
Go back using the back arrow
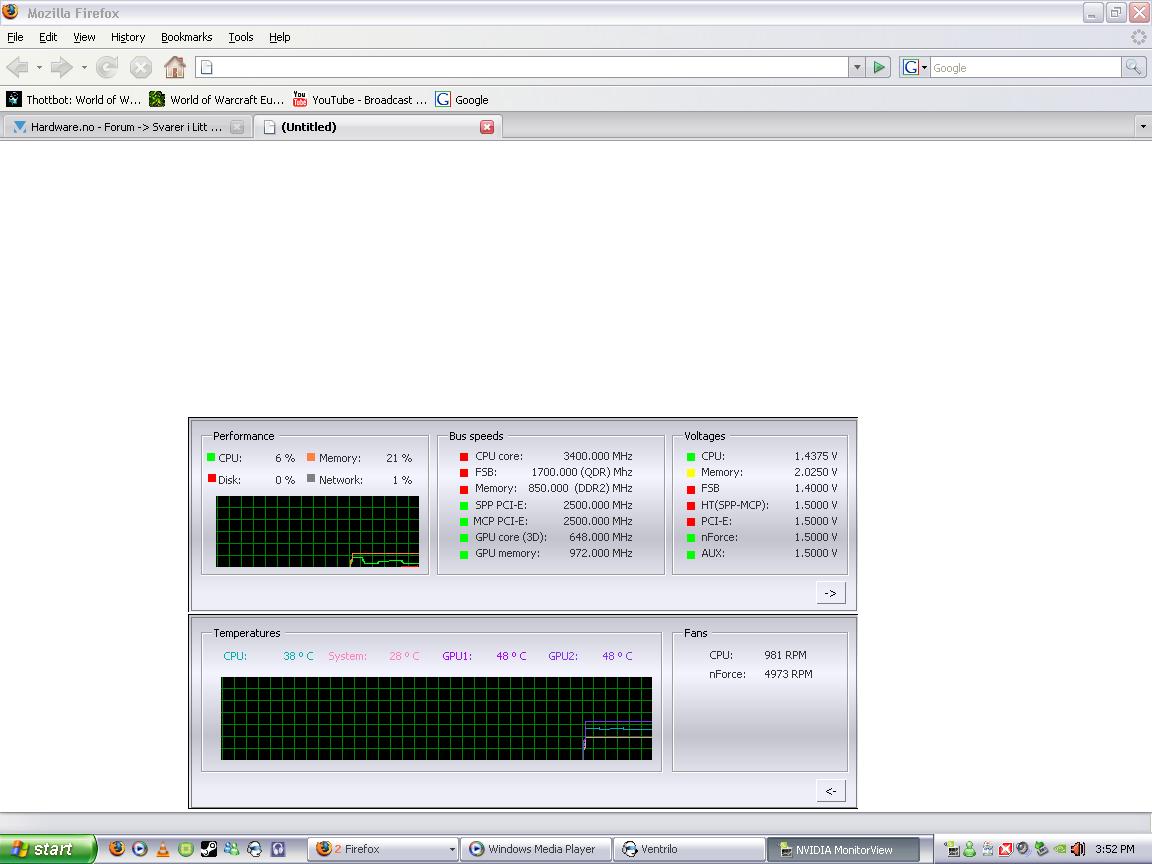click(x=17, y=68)
